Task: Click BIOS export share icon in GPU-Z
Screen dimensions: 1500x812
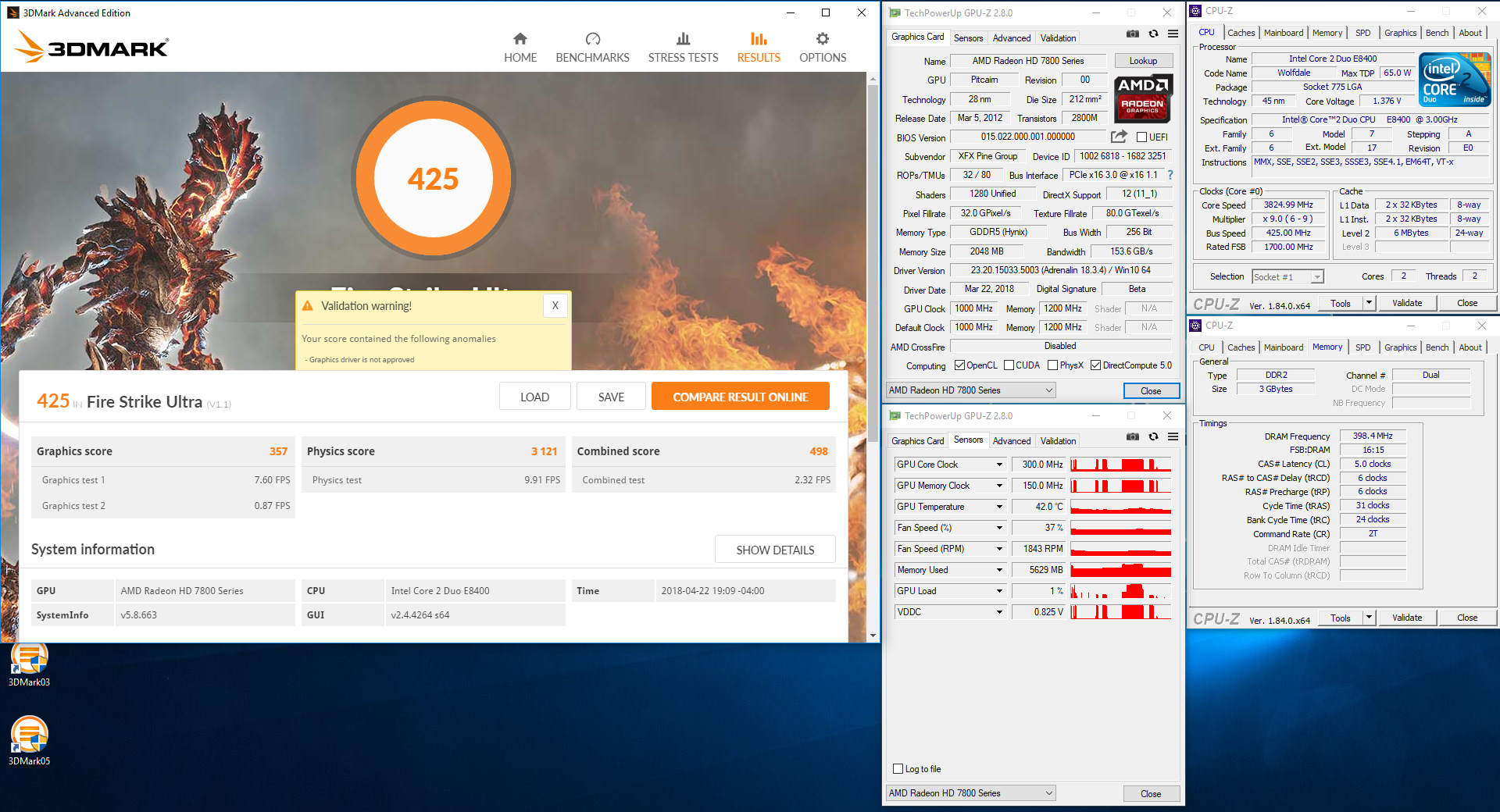Action: (1119, 137)
